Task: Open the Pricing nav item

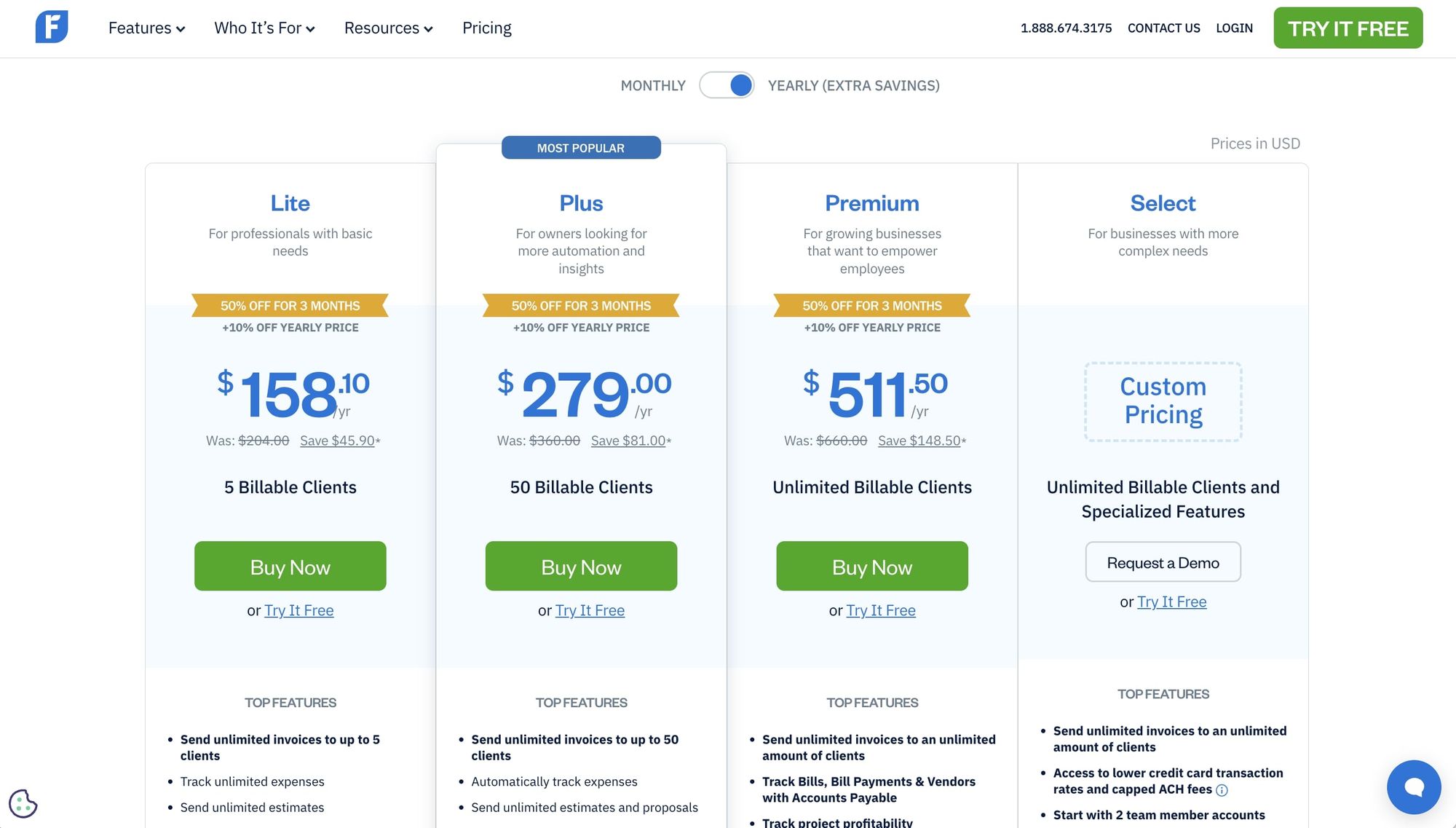Action: pos(487,28)
